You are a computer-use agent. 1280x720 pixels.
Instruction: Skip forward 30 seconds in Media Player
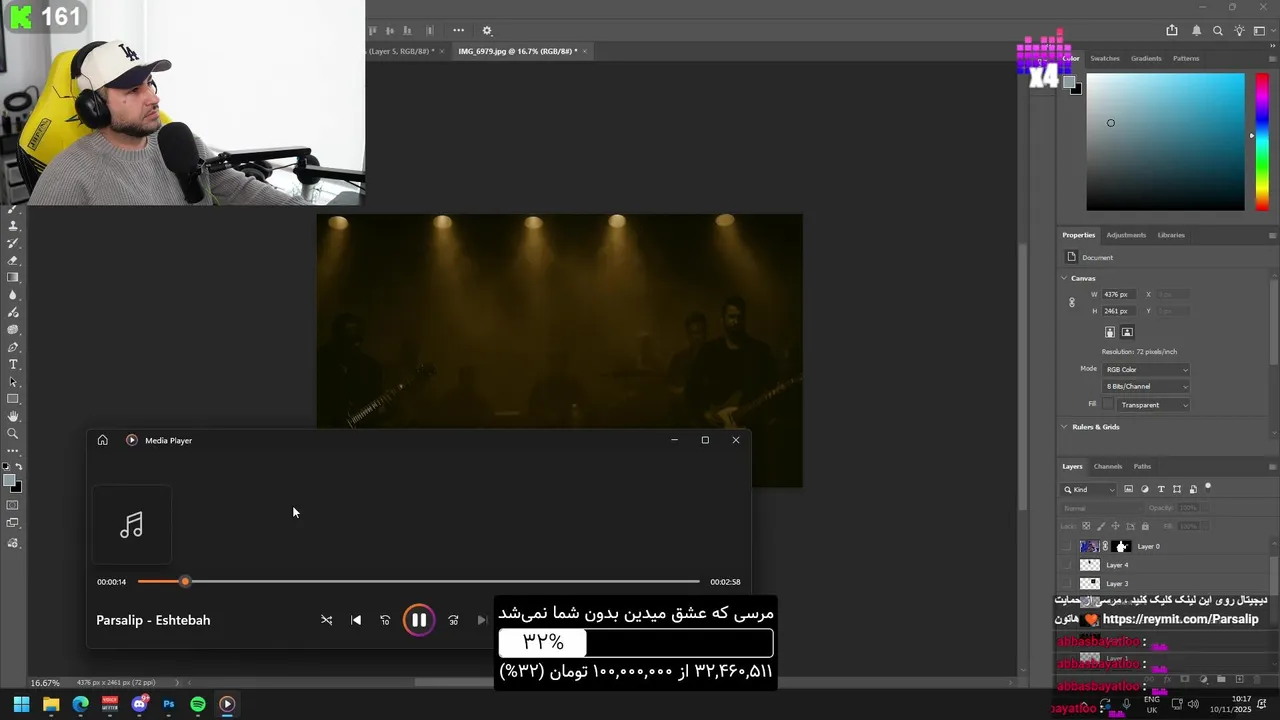[x=453, y=620]
